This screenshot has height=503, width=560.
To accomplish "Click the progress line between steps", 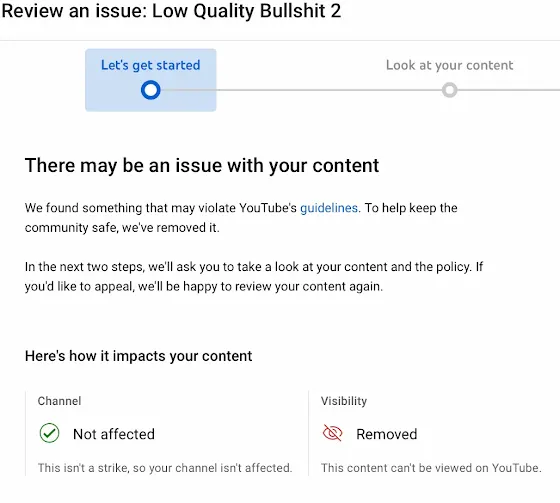I will point(301,90).
